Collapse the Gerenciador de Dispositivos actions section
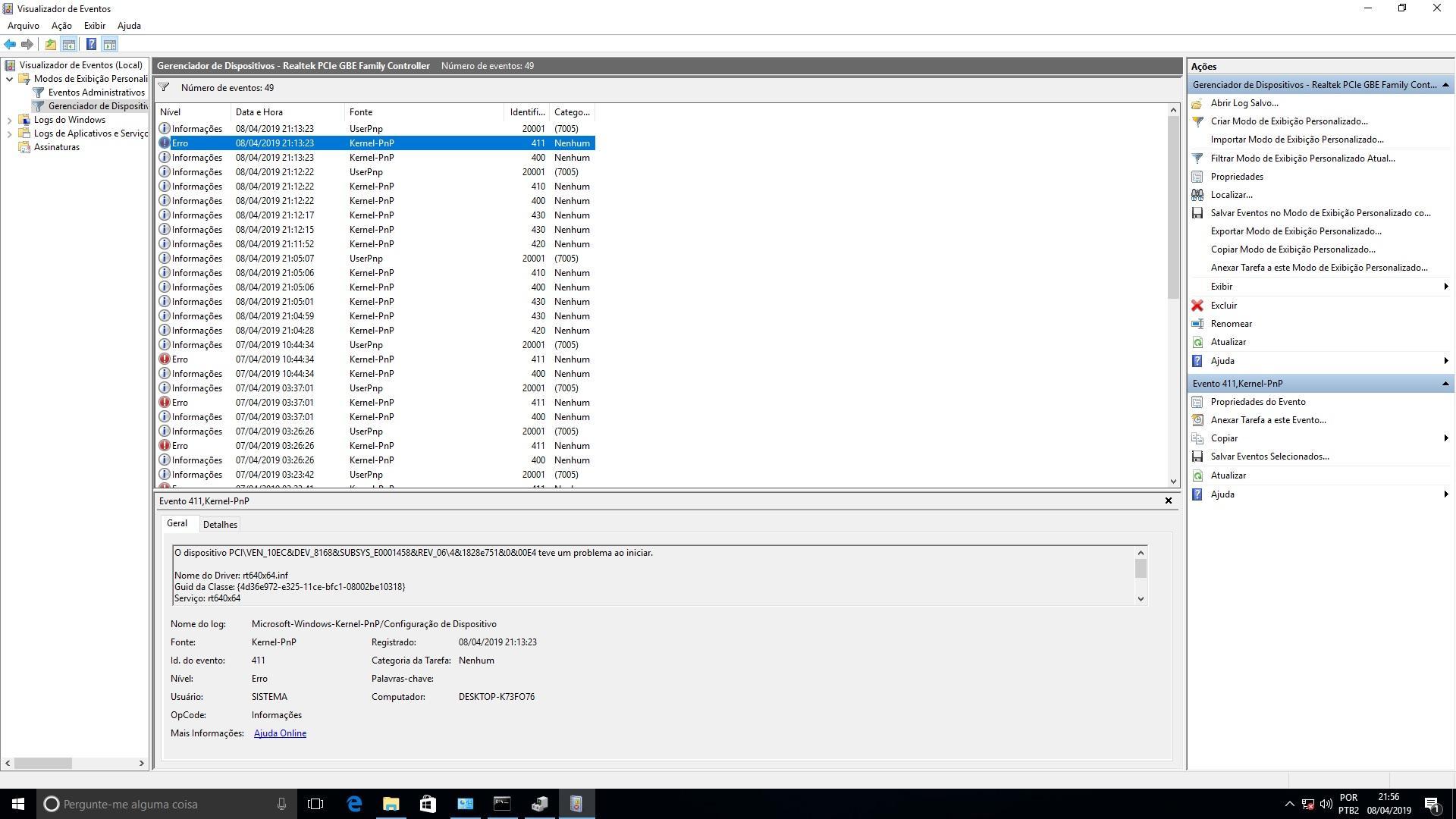This screenshot has height=819, width=1456. (x=1445, y=85)
